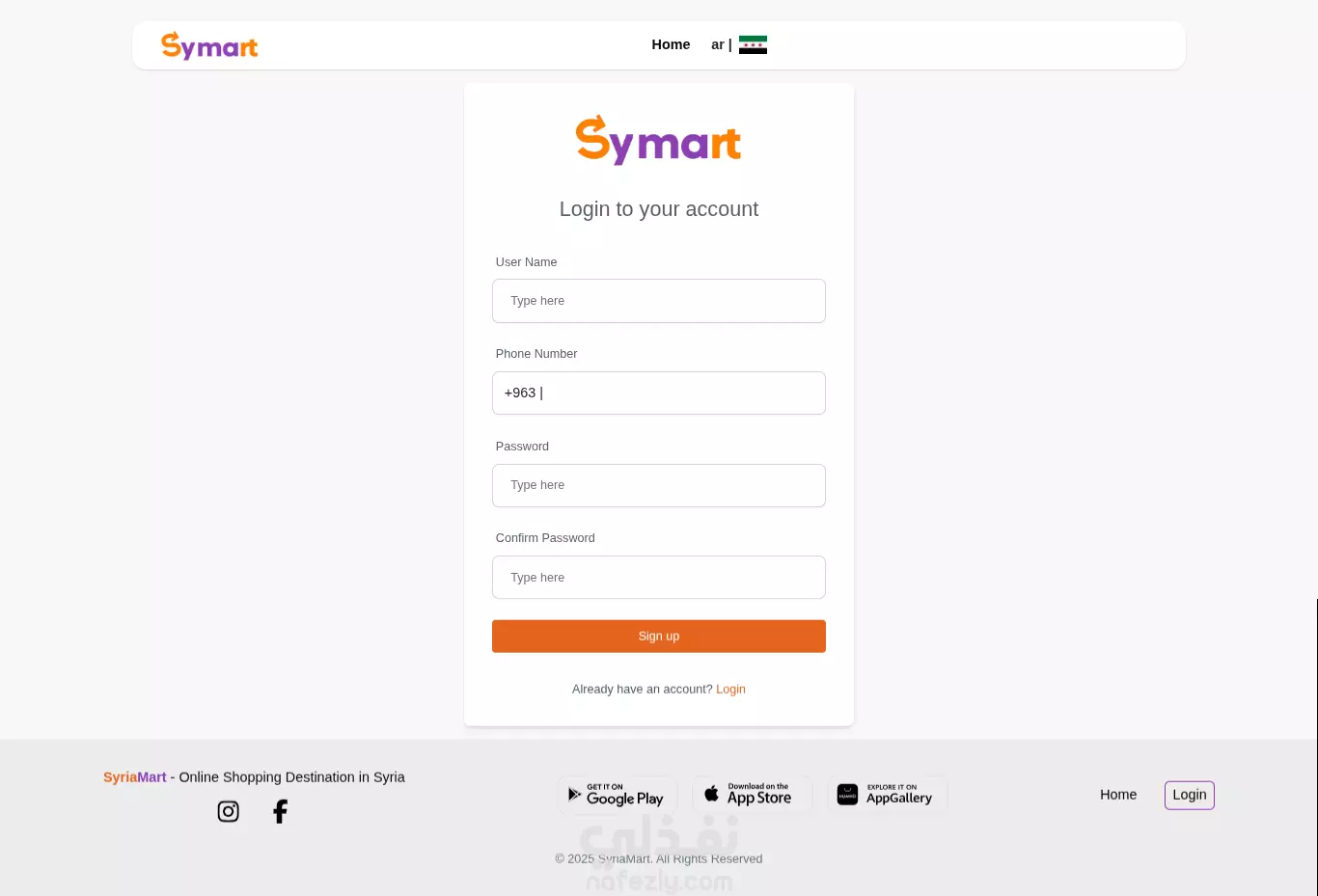
Task: Click the SyriaMart brand text in footer
Action: (x=135, y=777)
